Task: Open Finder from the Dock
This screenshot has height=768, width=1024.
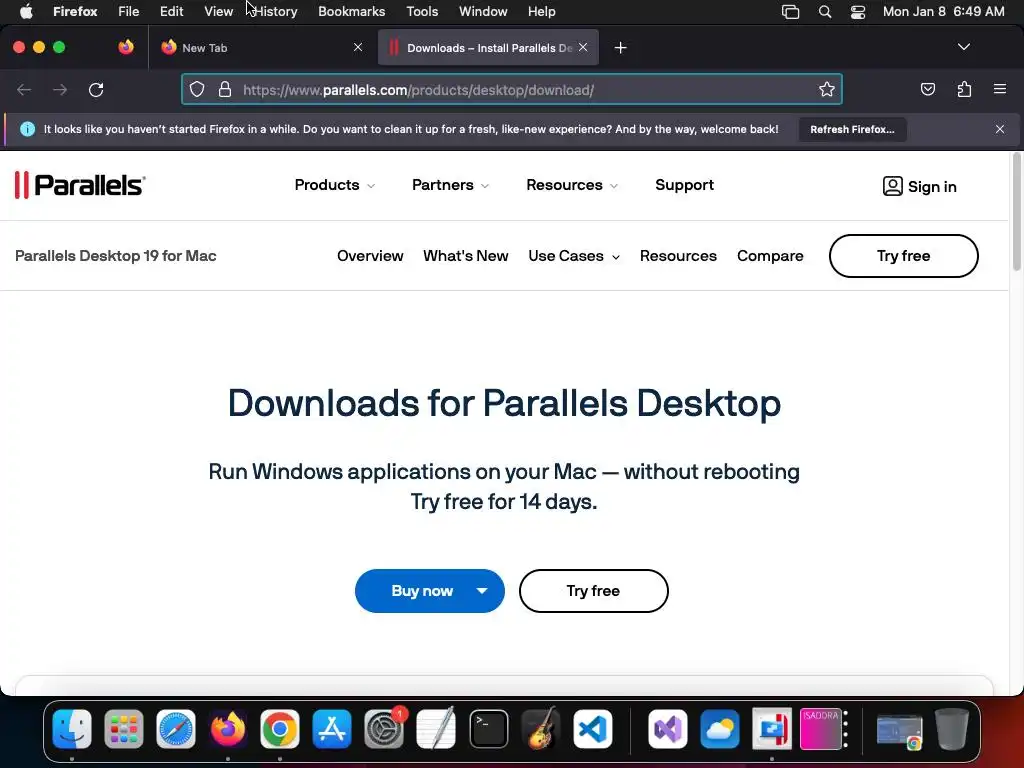Action: pyautogui.click(x=72, y=729)
